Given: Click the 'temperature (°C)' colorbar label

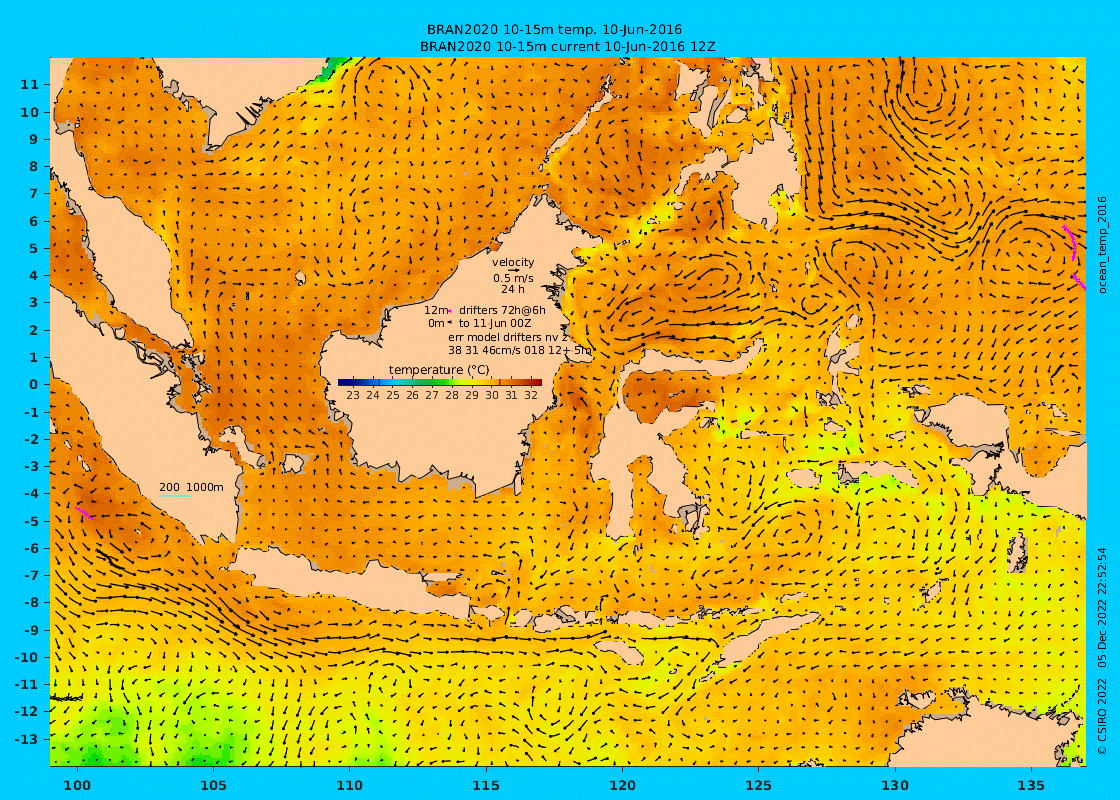Looking at the screenshot, I should tap(439, 370).
